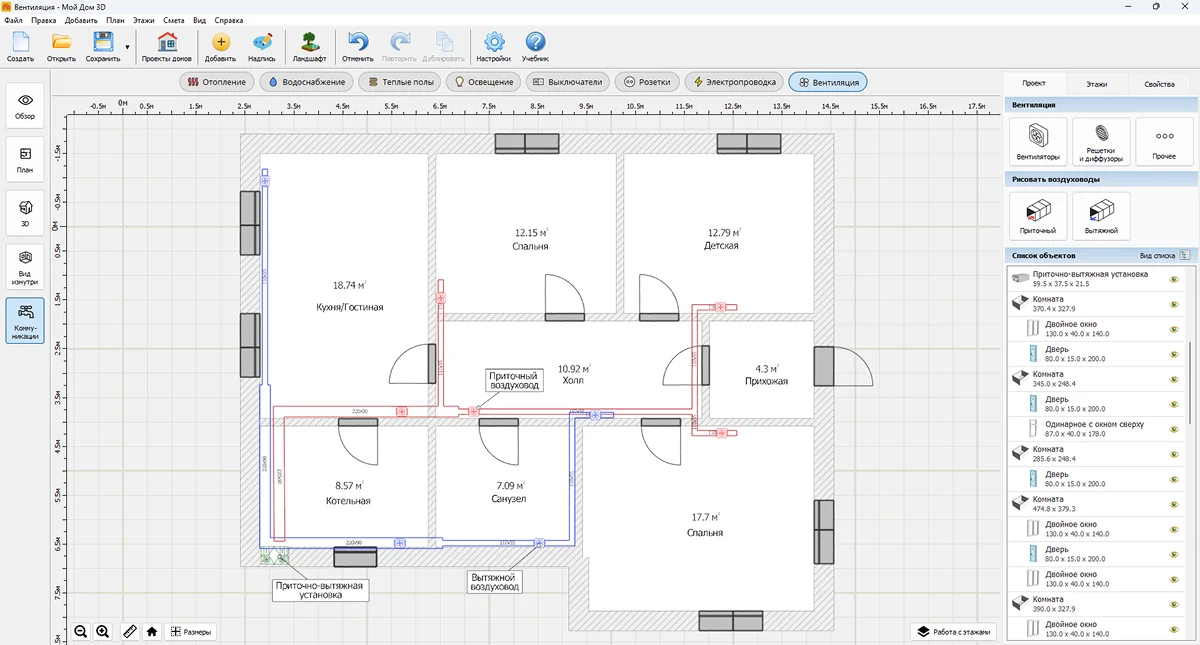Open the Работа с этажами panel
1200x645 pixels.
tap(954, 632)
